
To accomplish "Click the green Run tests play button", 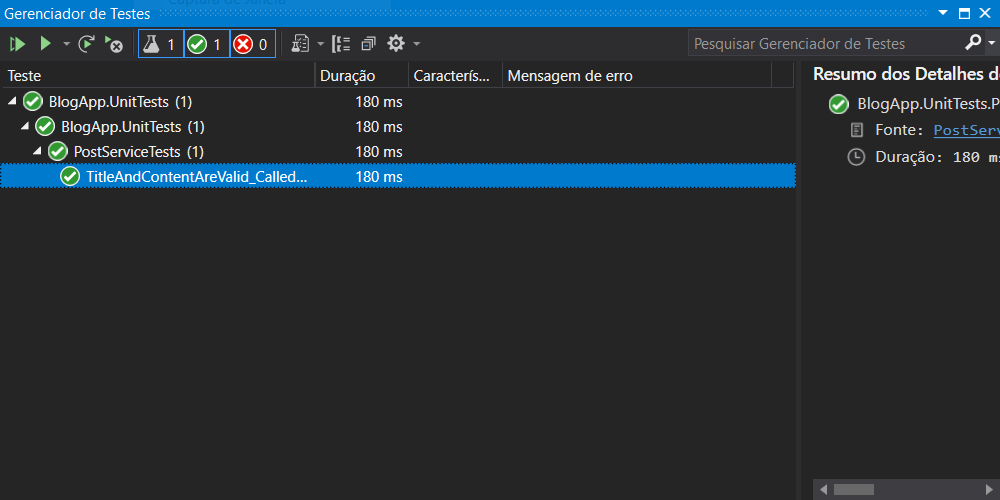I will pyautogui.click(x=45, y=44).
